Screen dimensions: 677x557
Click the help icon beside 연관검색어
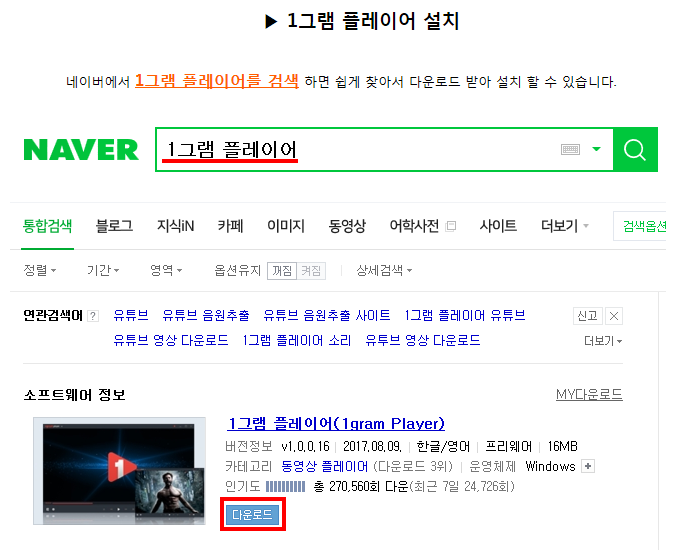point(92,316)
